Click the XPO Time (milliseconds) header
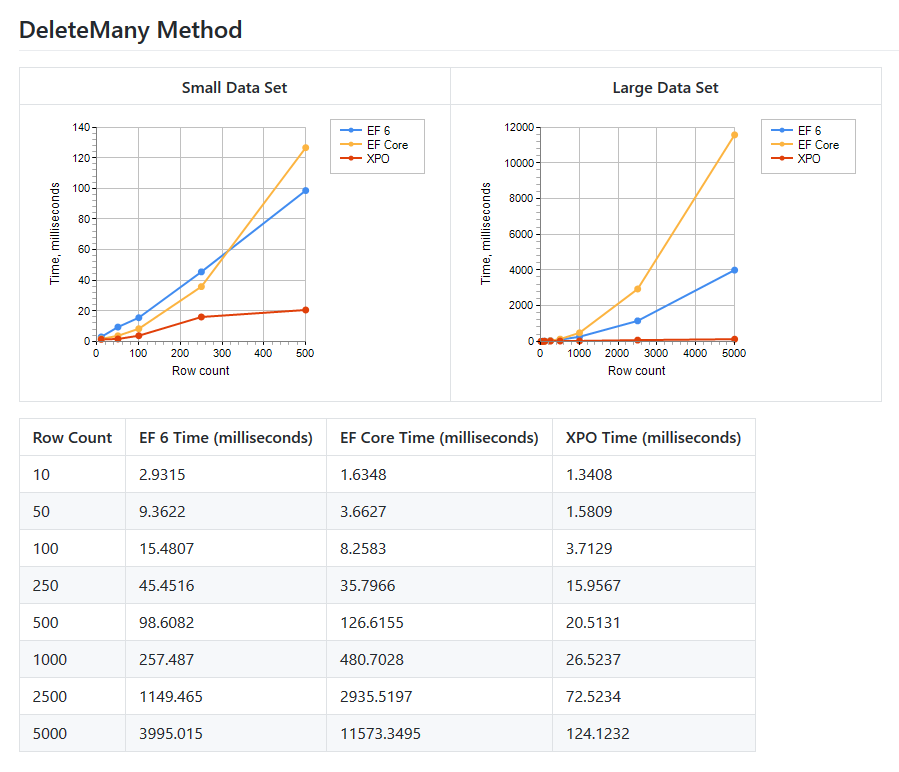The width and height of the screenshot is (899, 772). (x=654, y=438)
